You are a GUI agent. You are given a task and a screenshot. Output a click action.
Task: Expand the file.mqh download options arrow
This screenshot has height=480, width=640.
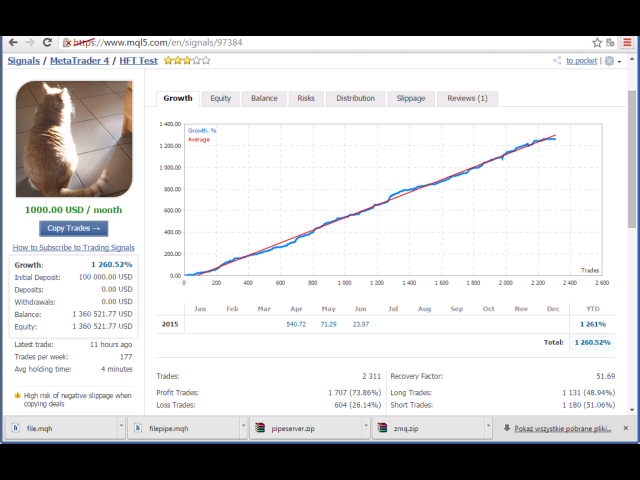point(118,428)
